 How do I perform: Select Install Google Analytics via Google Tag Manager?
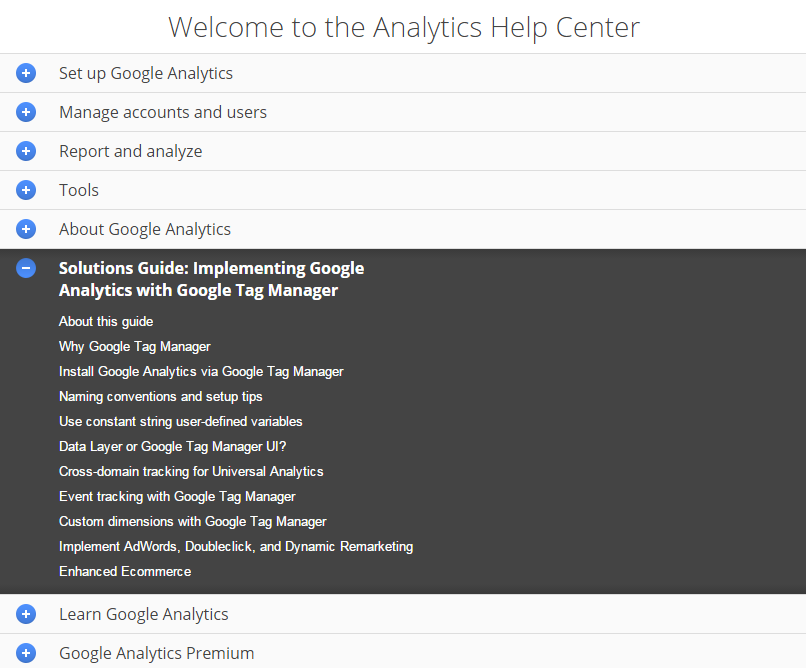pyautogui.click(x=201, y=371)
